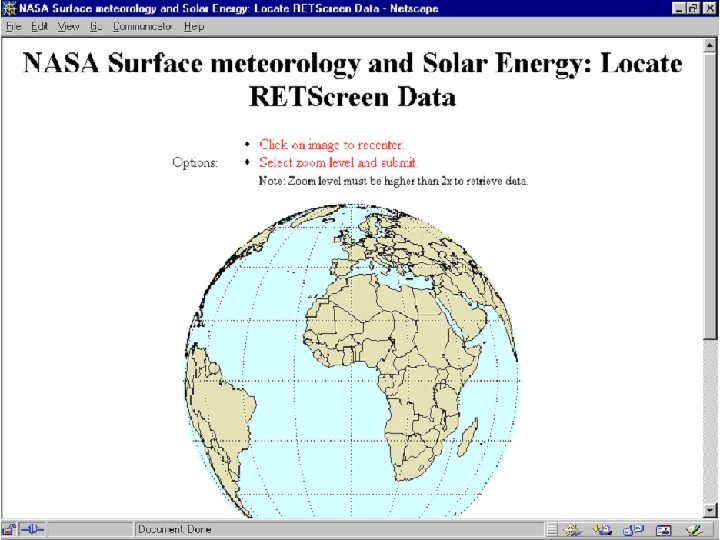Click the scrollbar down arrow
Screen dimensions: 720x540
710,510
